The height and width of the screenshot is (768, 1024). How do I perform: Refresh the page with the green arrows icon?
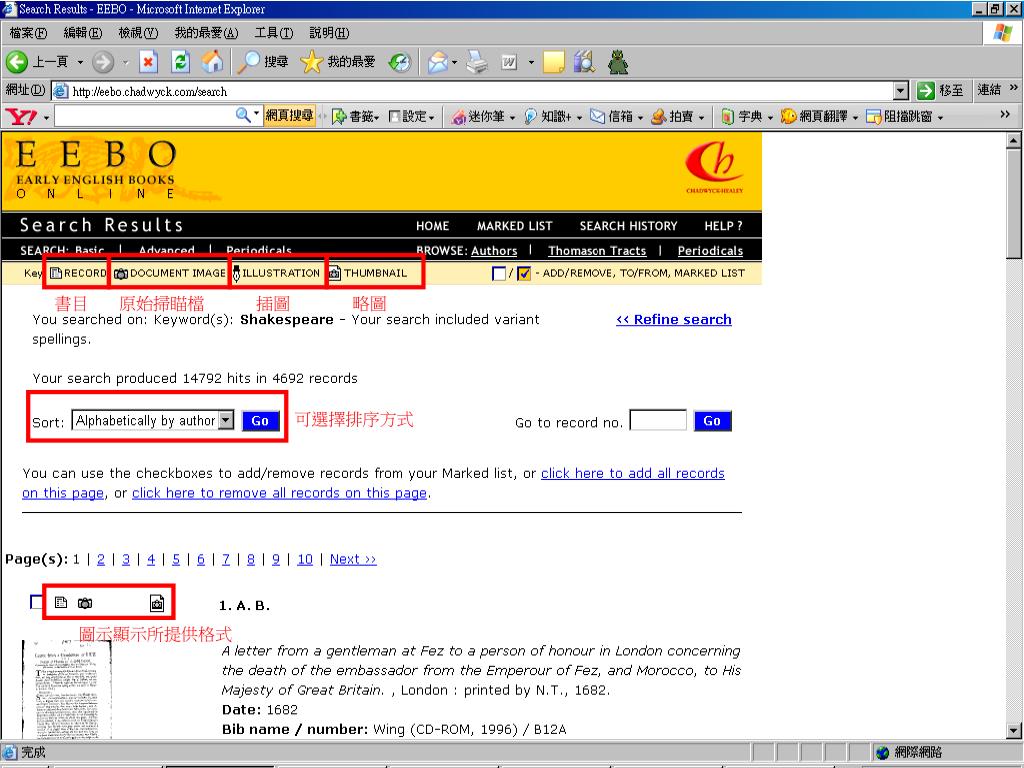[181, 62]
